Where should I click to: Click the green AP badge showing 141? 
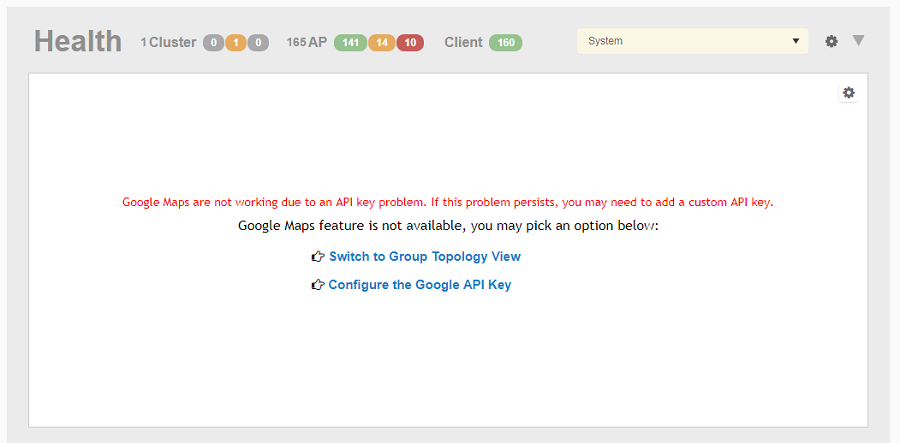coord(351,43)
